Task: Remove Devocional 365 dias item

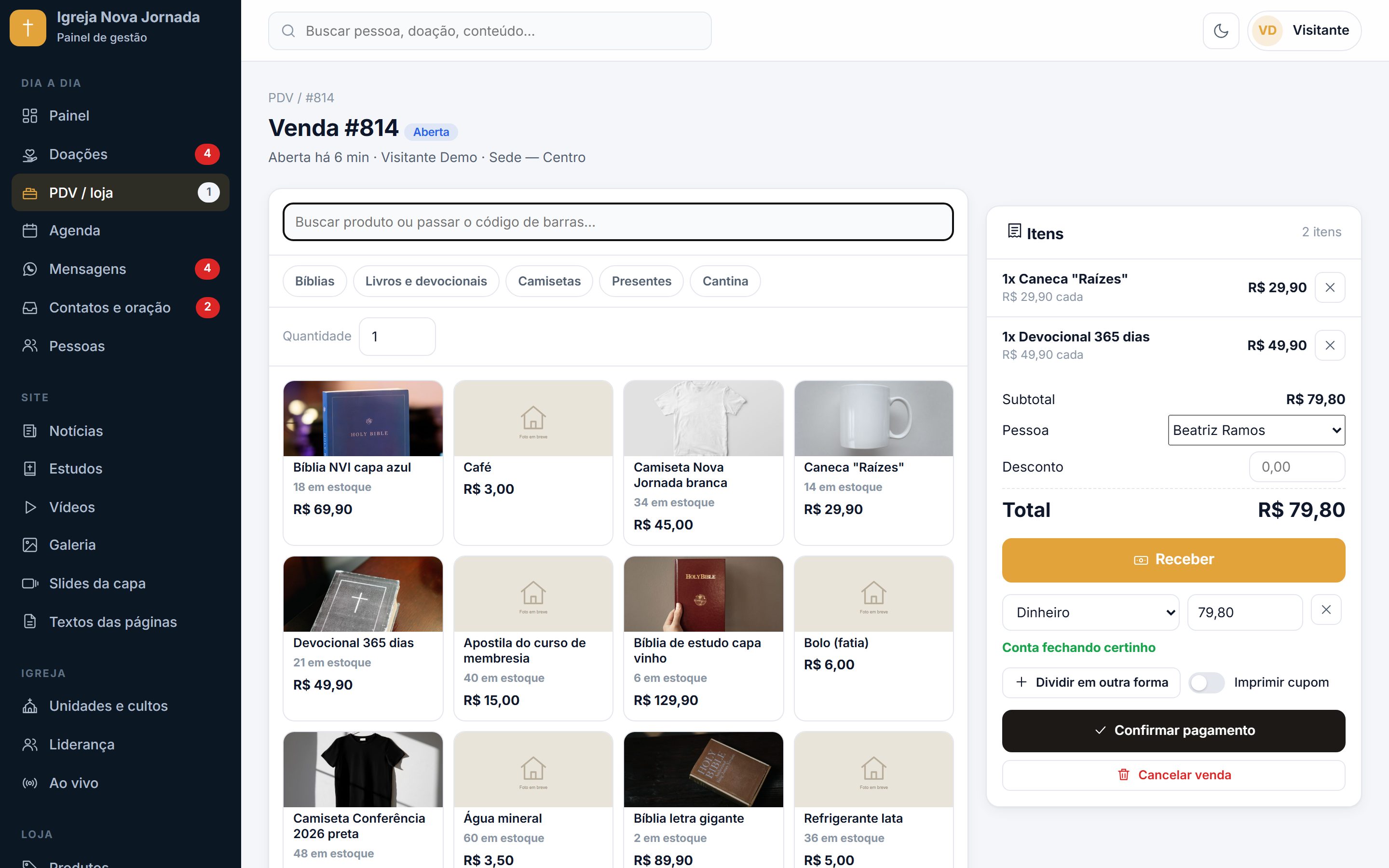Action: [x=1329, y=345]
